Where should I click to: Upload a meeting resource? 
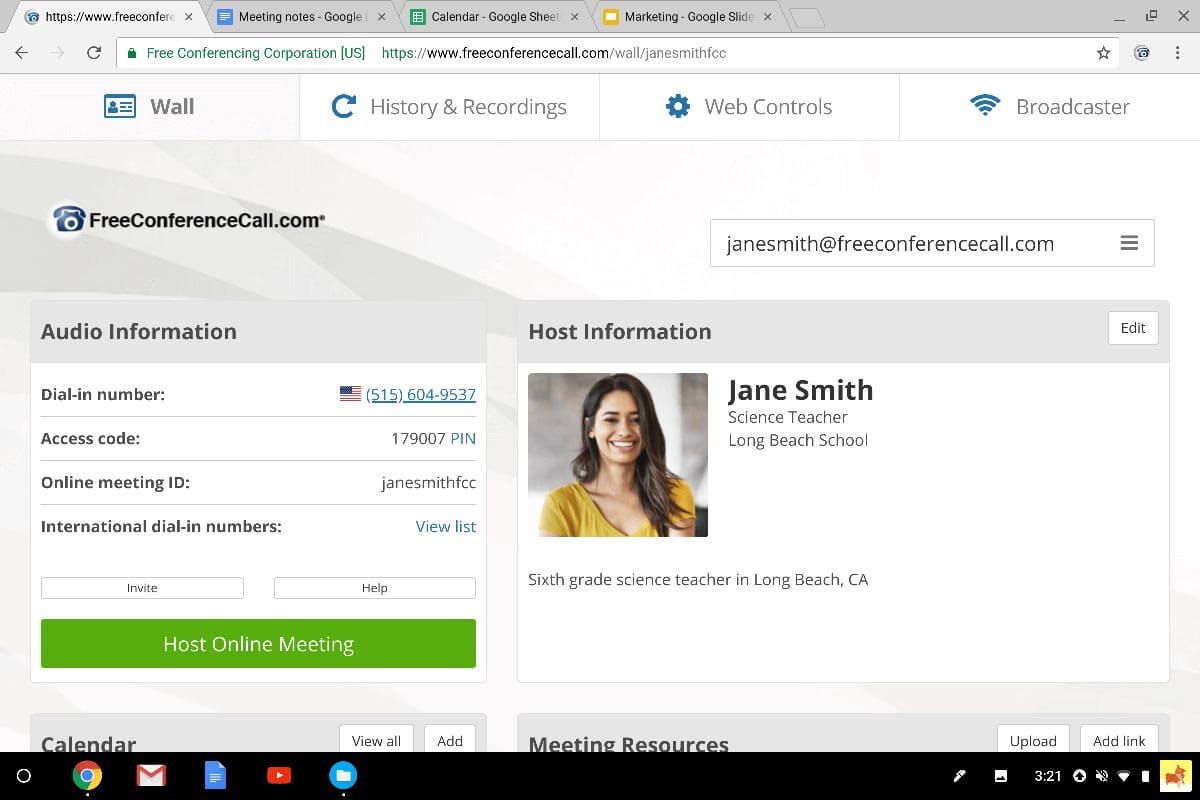(x=1033, y=740)
